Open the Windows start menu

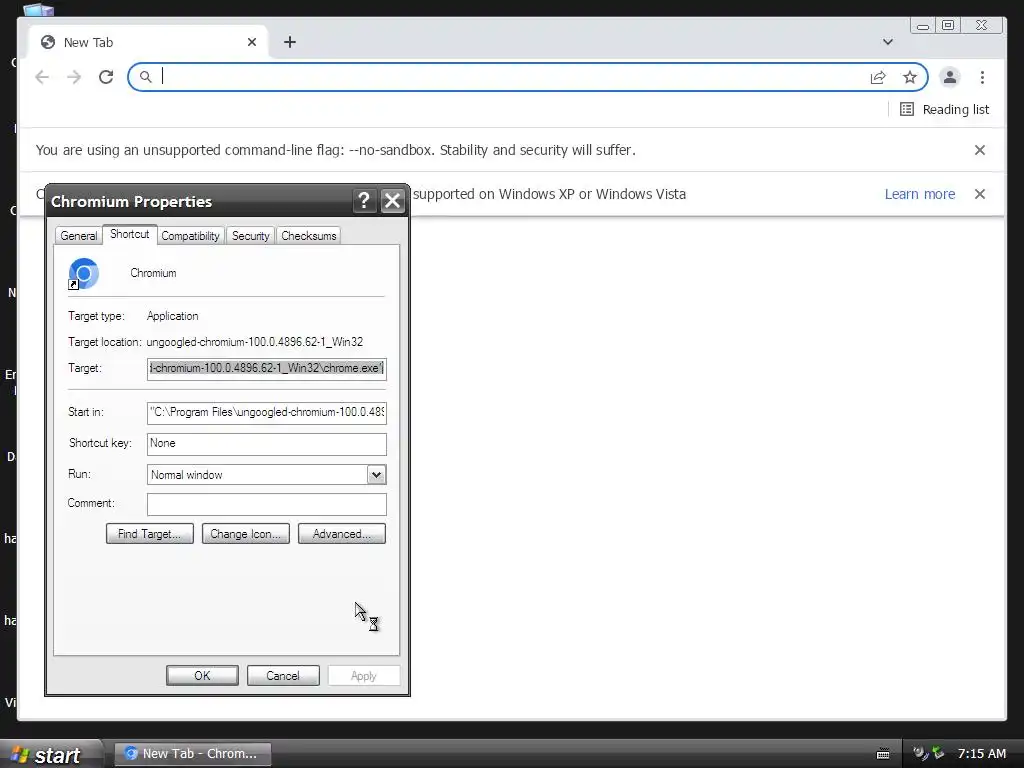coord(51,755)
